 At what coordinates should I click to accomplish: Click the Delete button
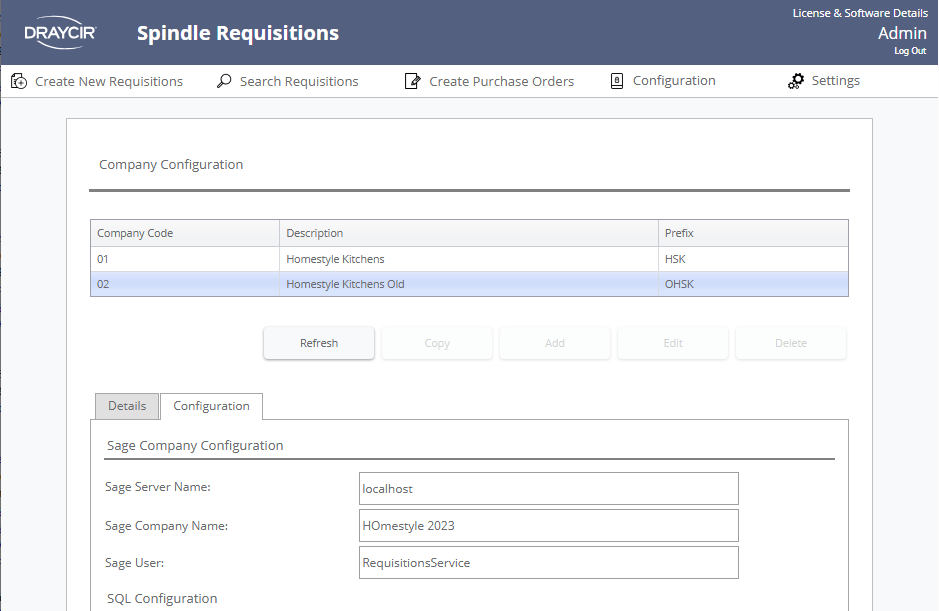pyautogui.click(x=790, y=343)
